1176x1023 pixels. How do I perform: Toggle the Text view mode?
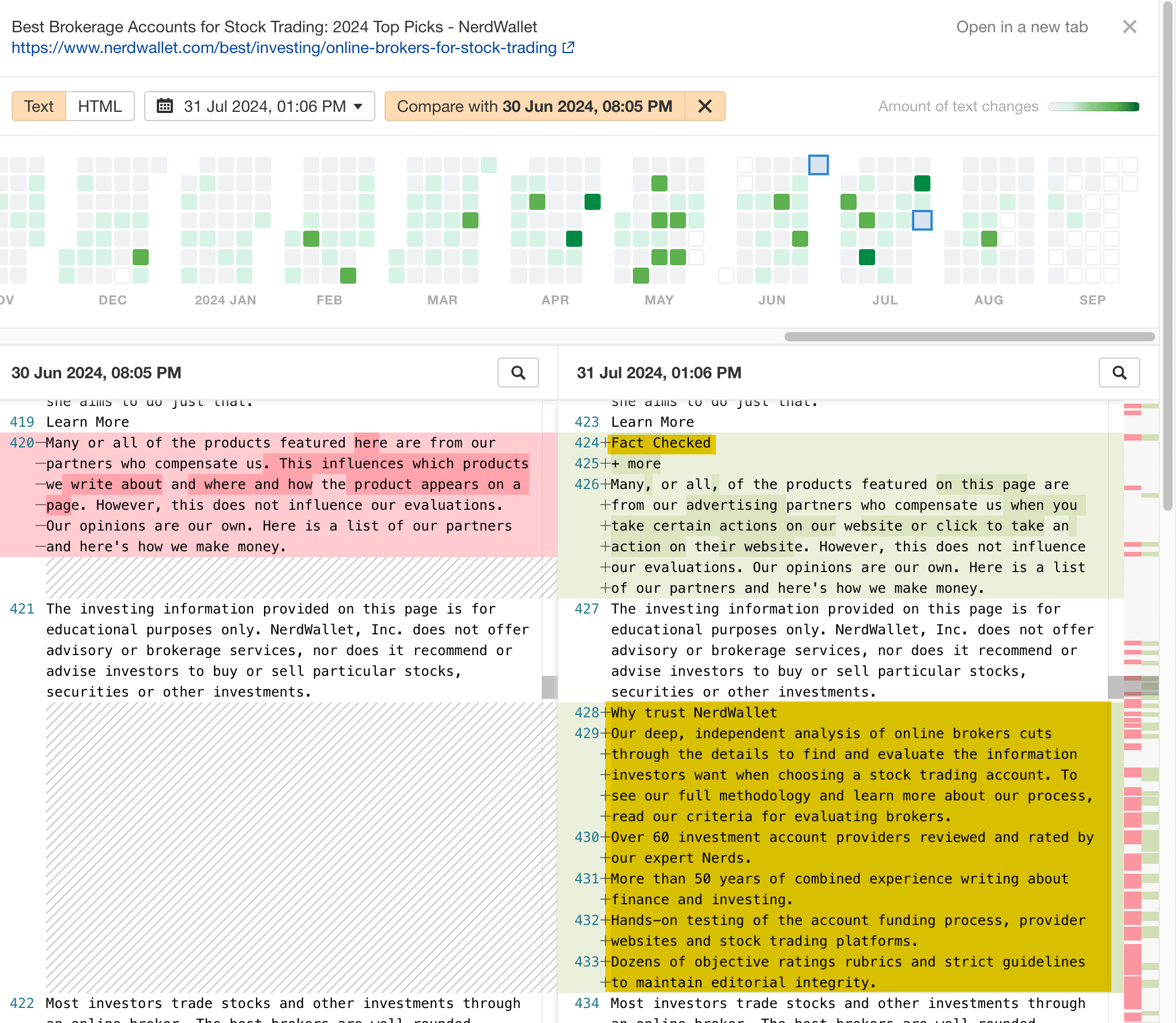tap(38, 106)
